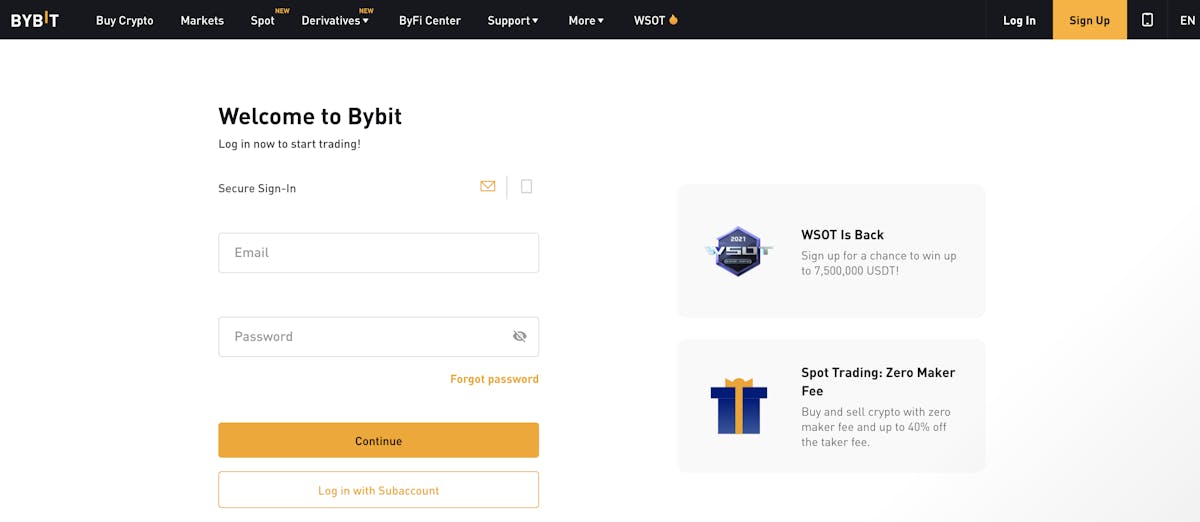This screenshot has height=522, width=1200.
Task: Toggle password visibility eye icon
Action: pos(519,336)
